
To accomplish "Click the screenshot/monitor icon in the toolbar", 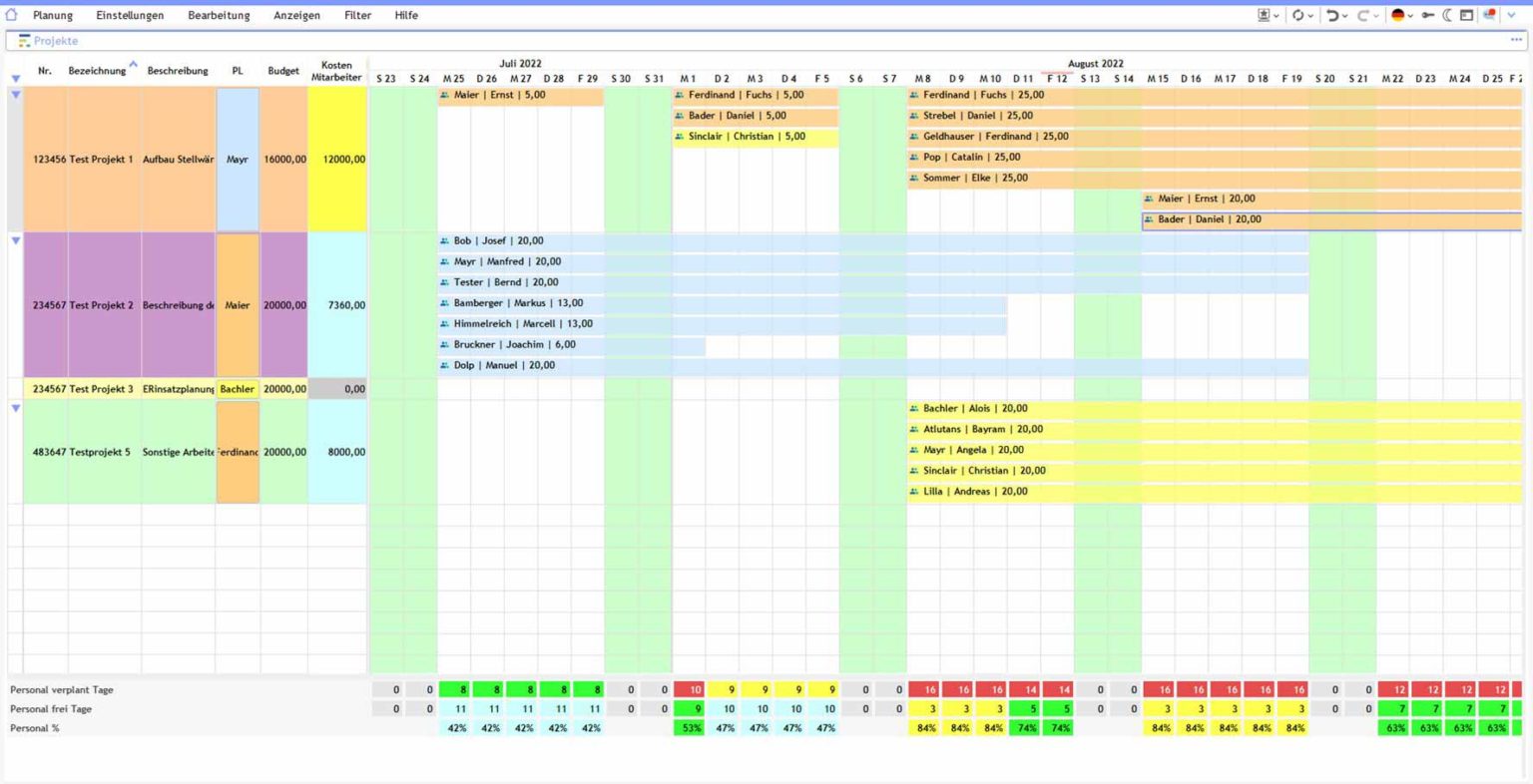I will click(x=1265, y=15).
